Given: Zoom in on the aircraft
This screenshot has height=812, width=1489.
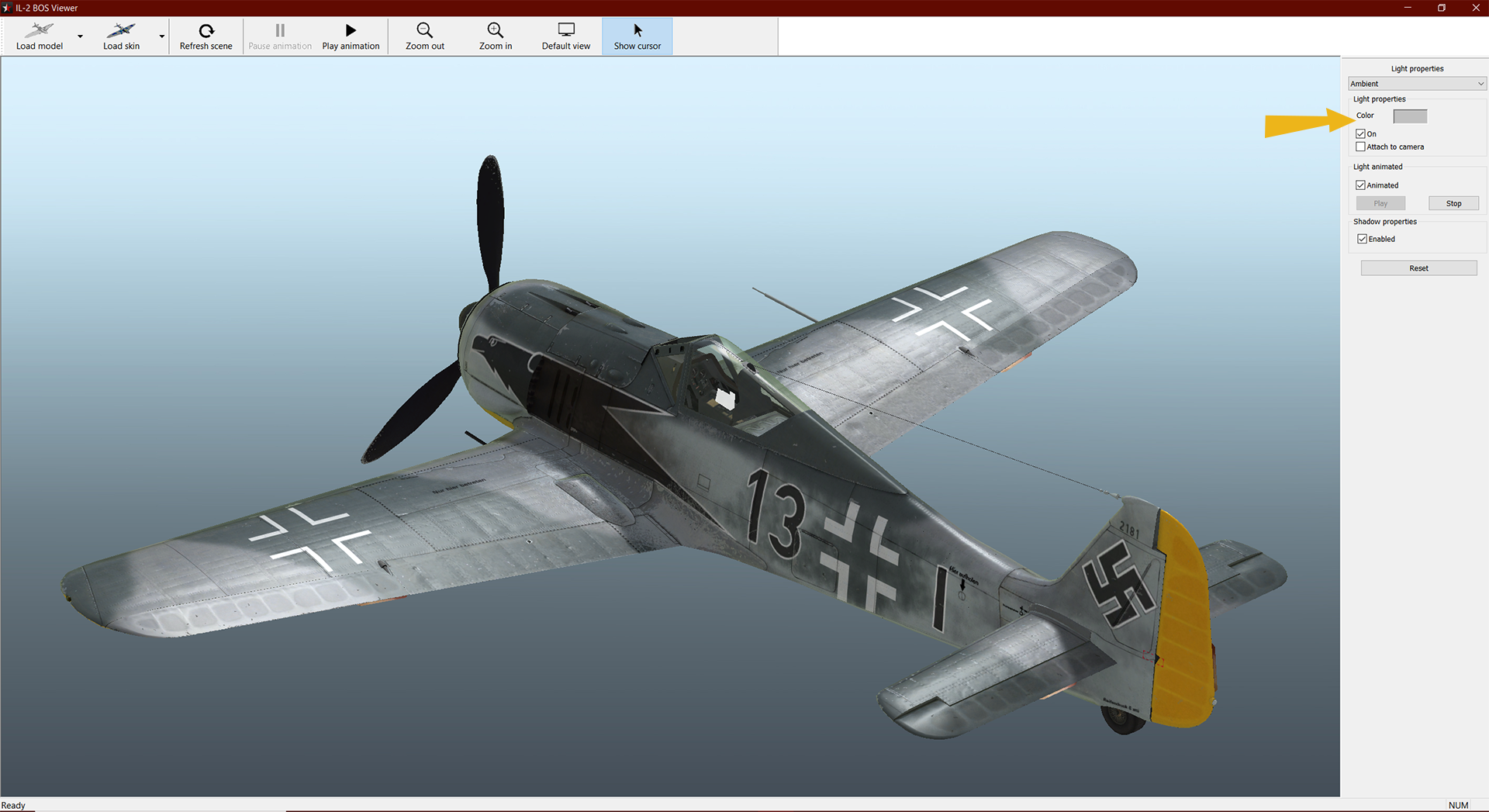Looking at the screenshot, I should pyautogui.click(x=495, y=36).
